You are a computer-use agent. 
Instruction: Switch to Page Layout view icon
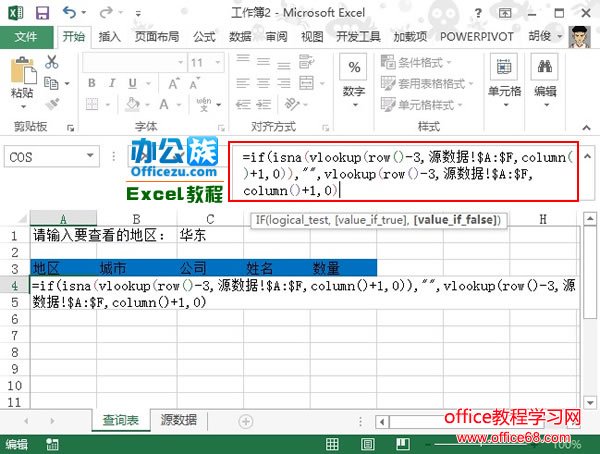click(x=368, y=444)
